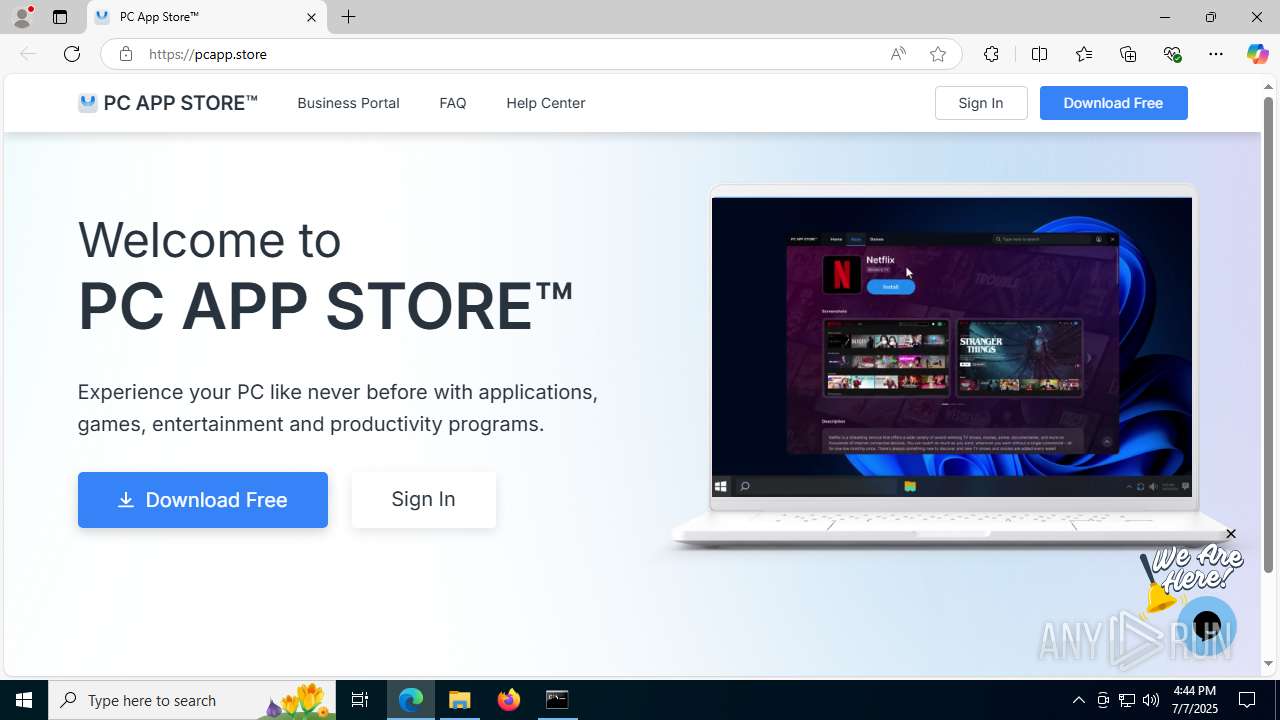Open Task View on the taskbar
Image resolution: width=1280 pixels, height=720 pixels.
[x=360, y=700]
